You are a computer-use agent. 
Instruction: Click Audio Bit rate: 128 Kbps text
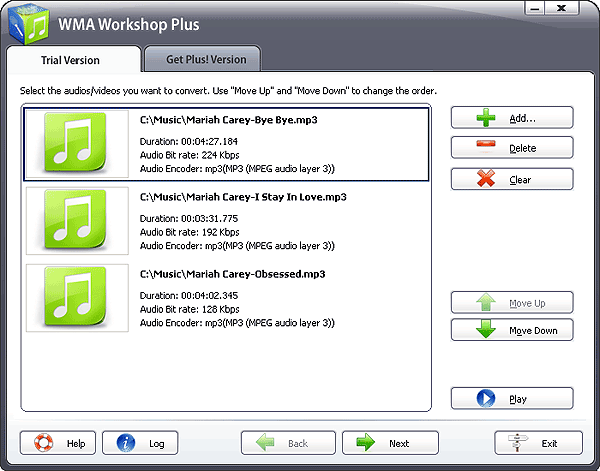click(189, 309)
